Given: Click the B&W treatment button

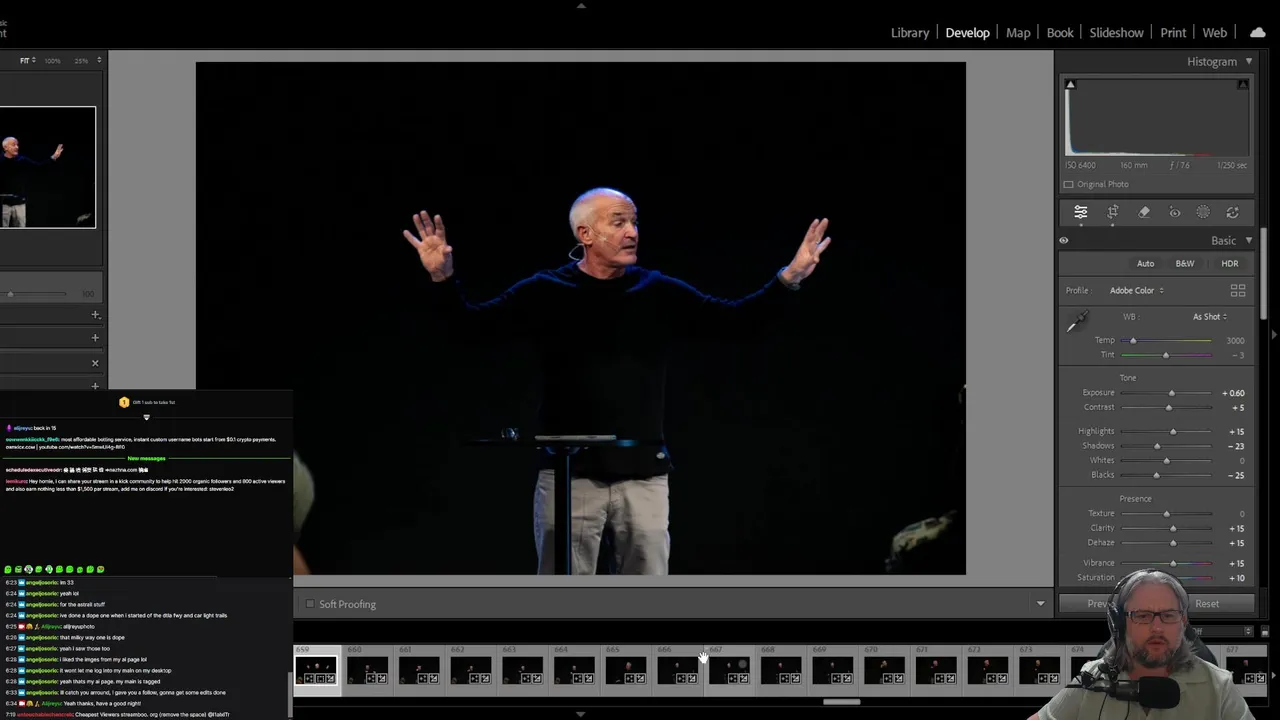Looking at the screenshot, I should pos(1184,264).
